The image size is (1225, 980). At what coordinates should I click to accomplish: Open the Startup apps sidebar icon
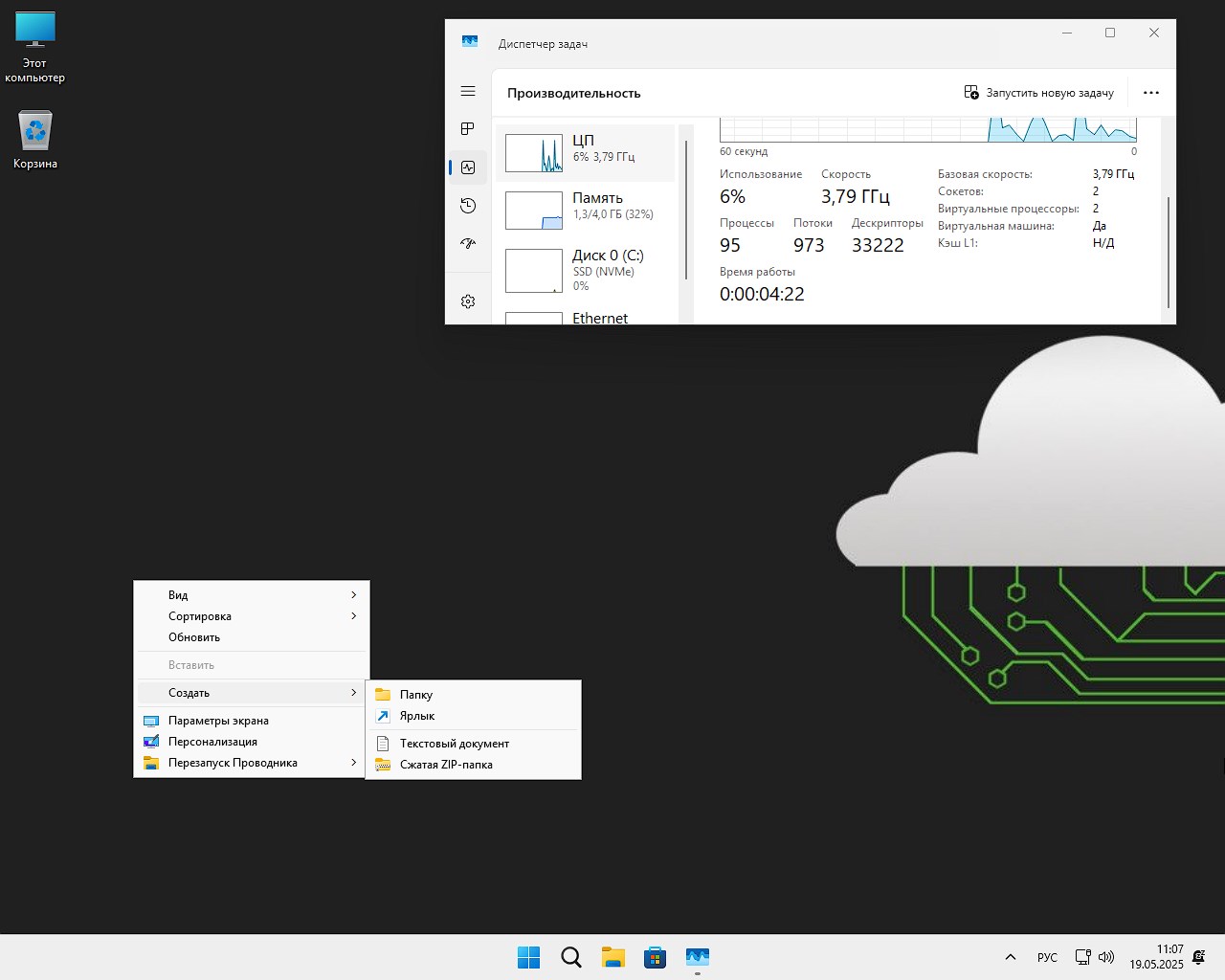pyautogui.click(x=468, y=244)
